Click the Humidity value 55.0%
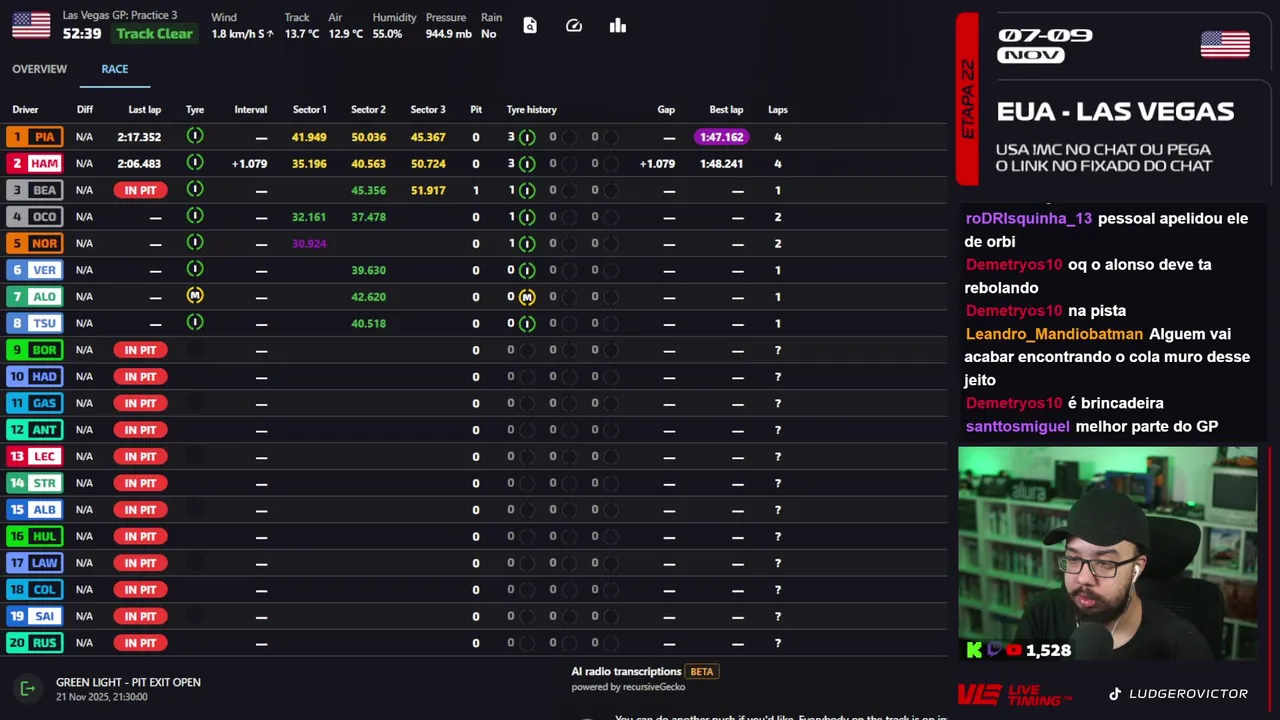The height and width of the screenshot is (720, 1280). tap(387, 34)
